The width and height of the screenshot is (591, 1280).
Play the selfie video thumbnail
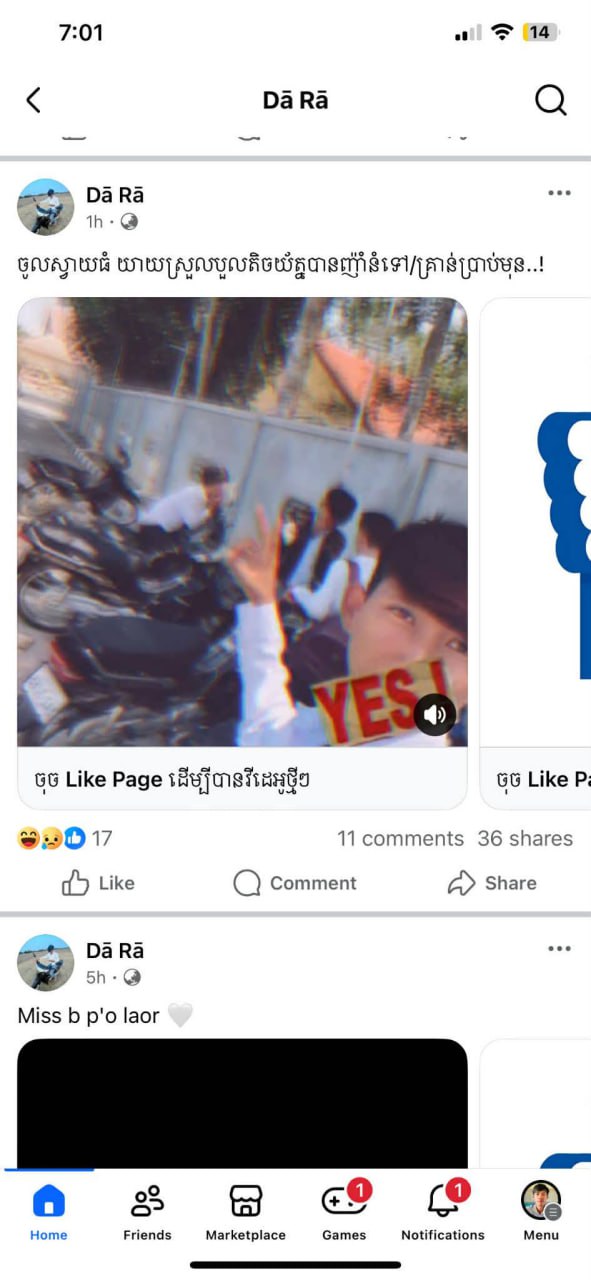242,522
